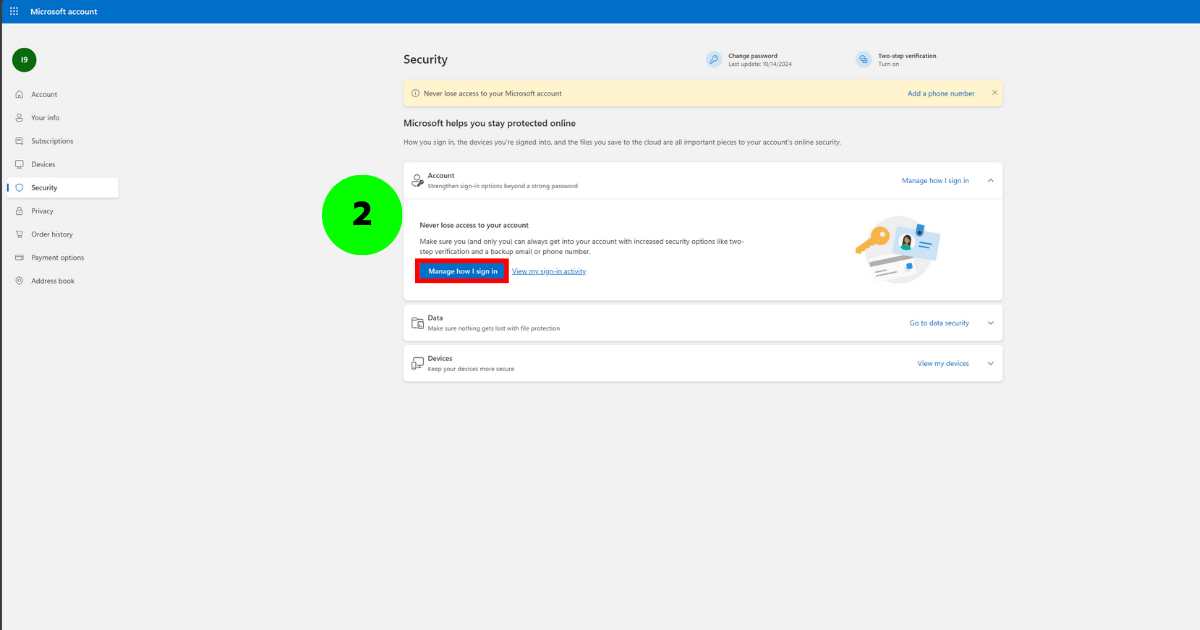Click the Data section folder icon
The width and height of the screenshot is (1200, 630).
pyautogui.click(x=418, y=323)
